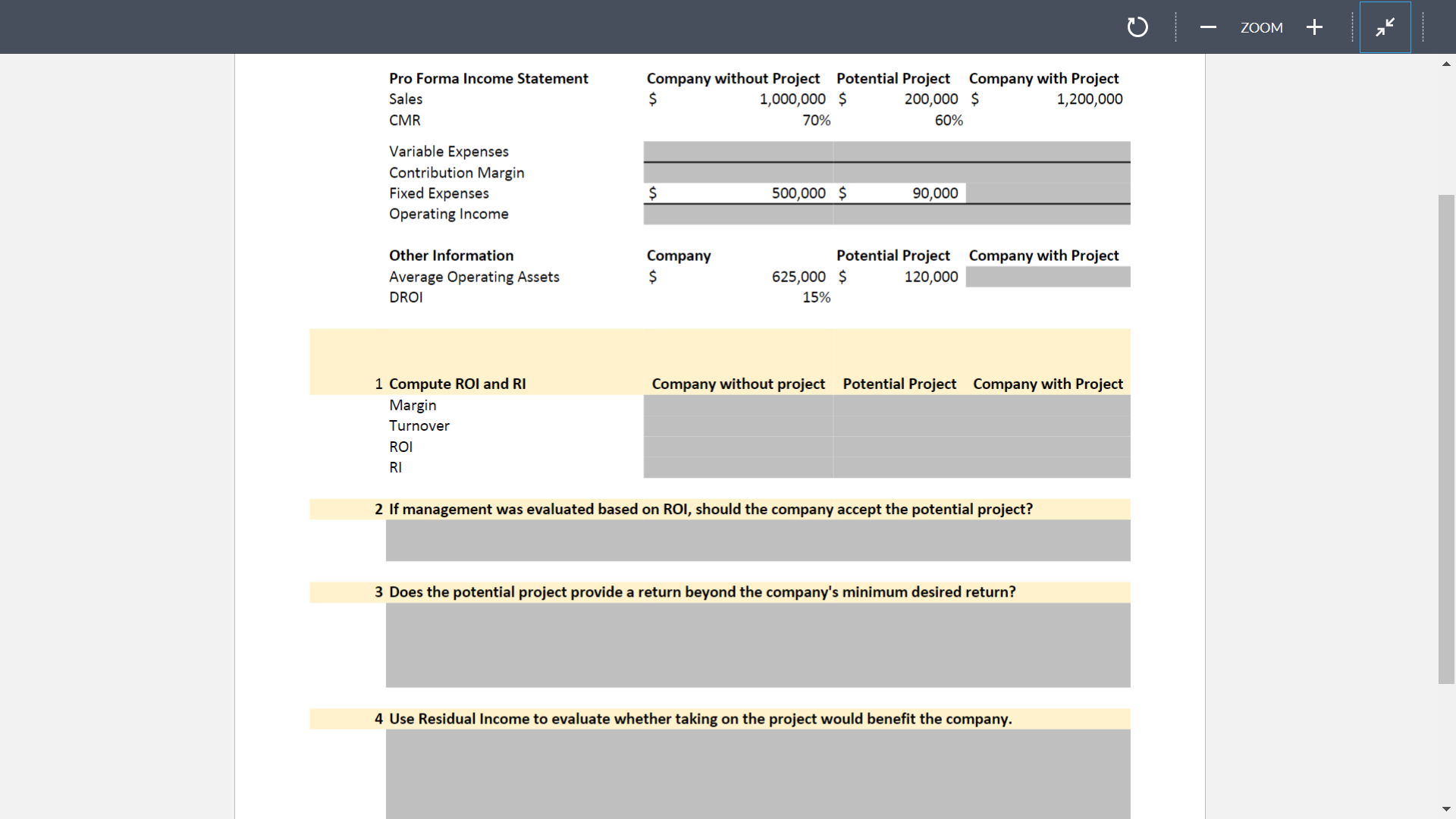Select the answer area for question 3

click(x=757, y=645)
